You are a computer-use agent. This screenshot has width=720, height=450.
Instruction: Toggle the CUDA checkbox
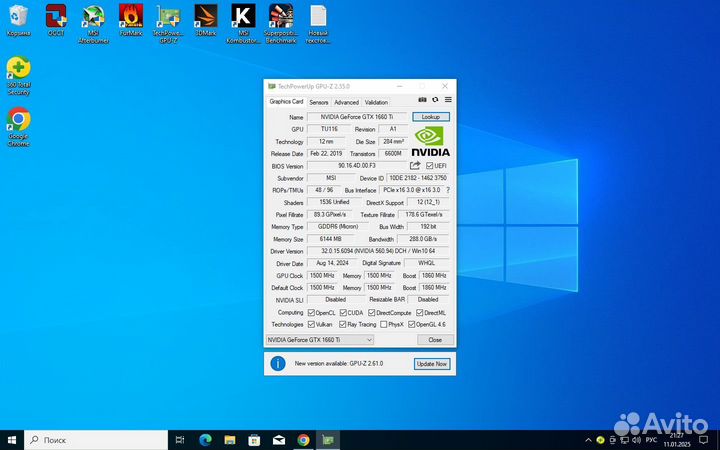343,312
